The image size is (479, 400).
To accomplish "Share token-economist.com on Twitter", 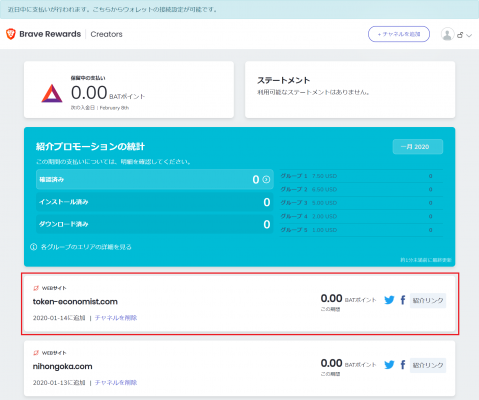I will click(x=389, y=300).
